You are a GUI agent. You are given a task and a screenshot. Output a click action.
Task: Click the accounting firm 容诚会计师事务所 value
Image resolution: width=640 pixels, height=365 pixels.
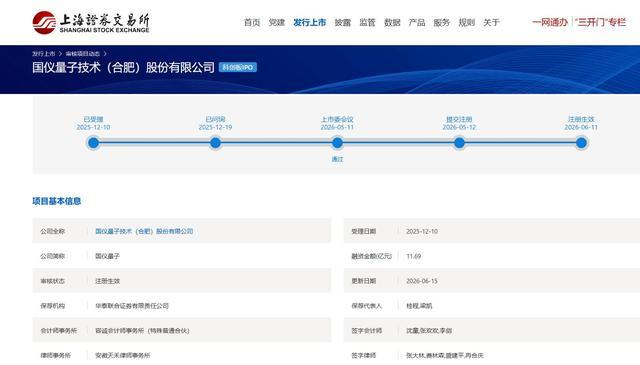click(142, 330)
